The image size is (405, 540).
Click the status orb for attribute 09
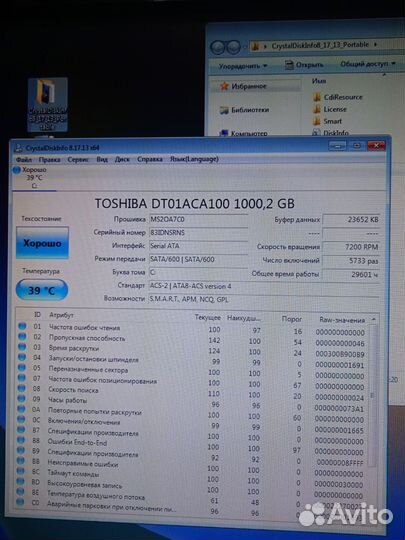pyautogui.click(x=21, y=399)
